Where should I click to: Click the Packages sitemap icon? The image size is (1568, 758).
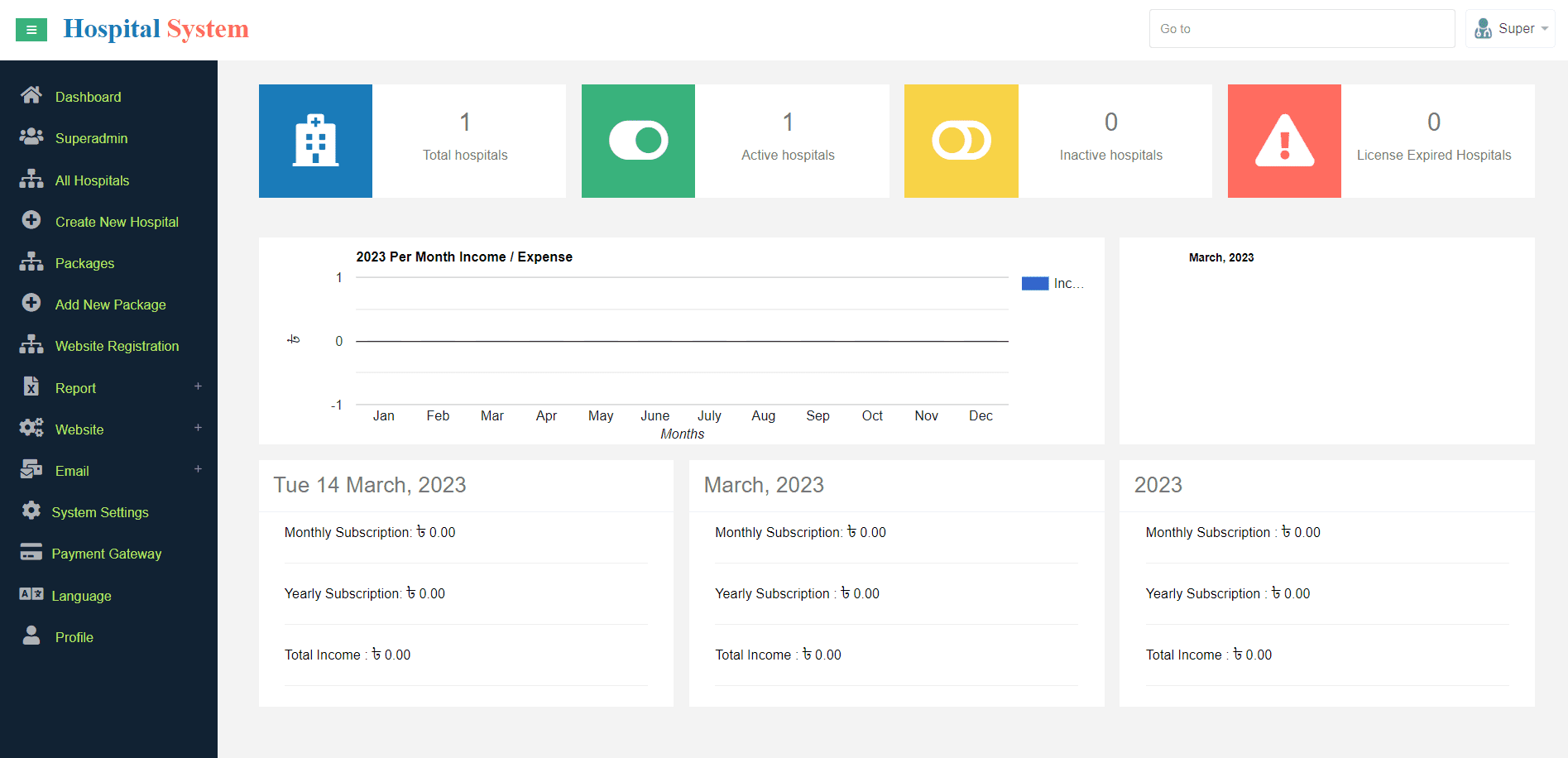point(31,262)
